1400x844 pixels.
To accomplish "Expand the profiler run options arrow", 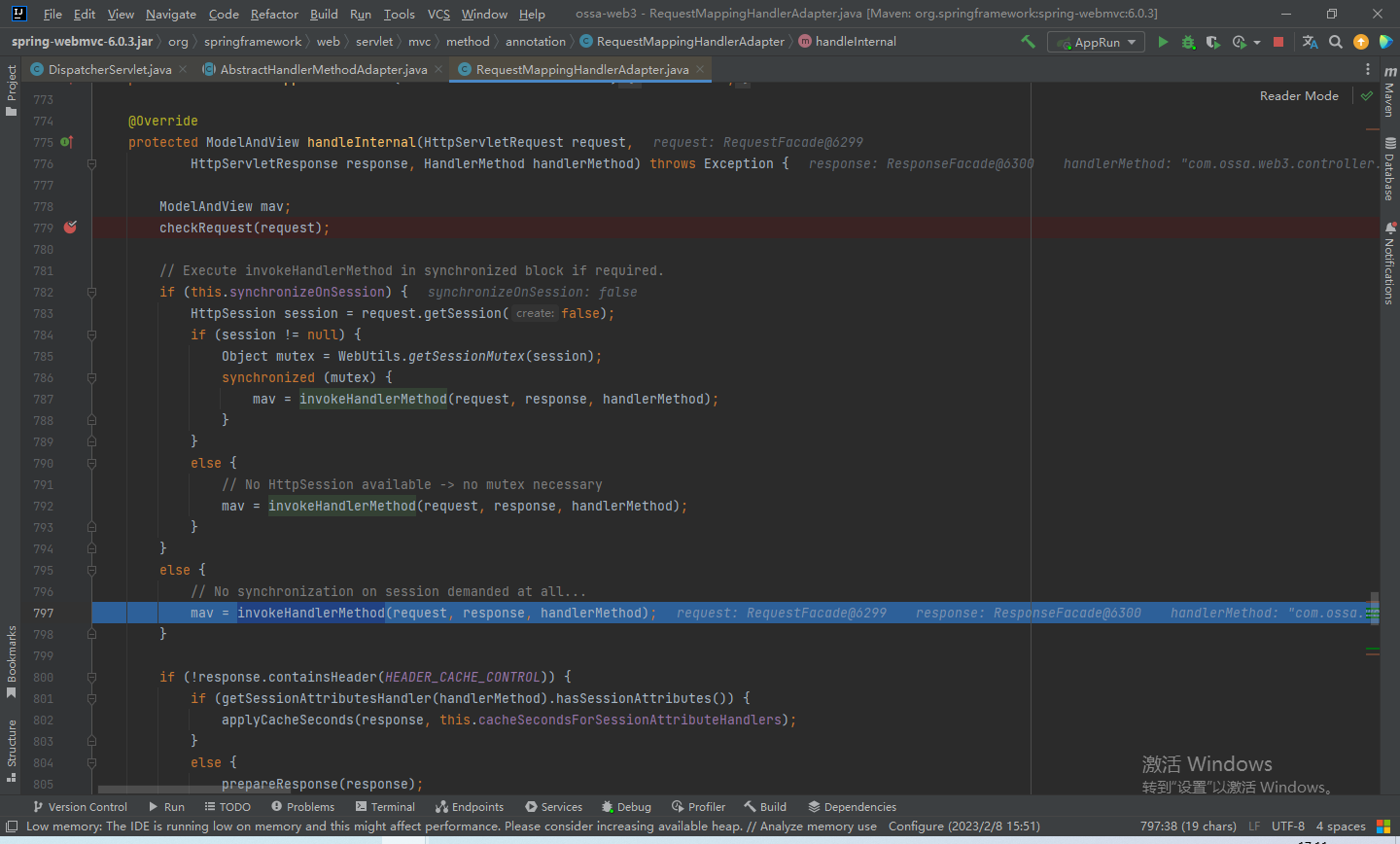I will (1257, 43).
